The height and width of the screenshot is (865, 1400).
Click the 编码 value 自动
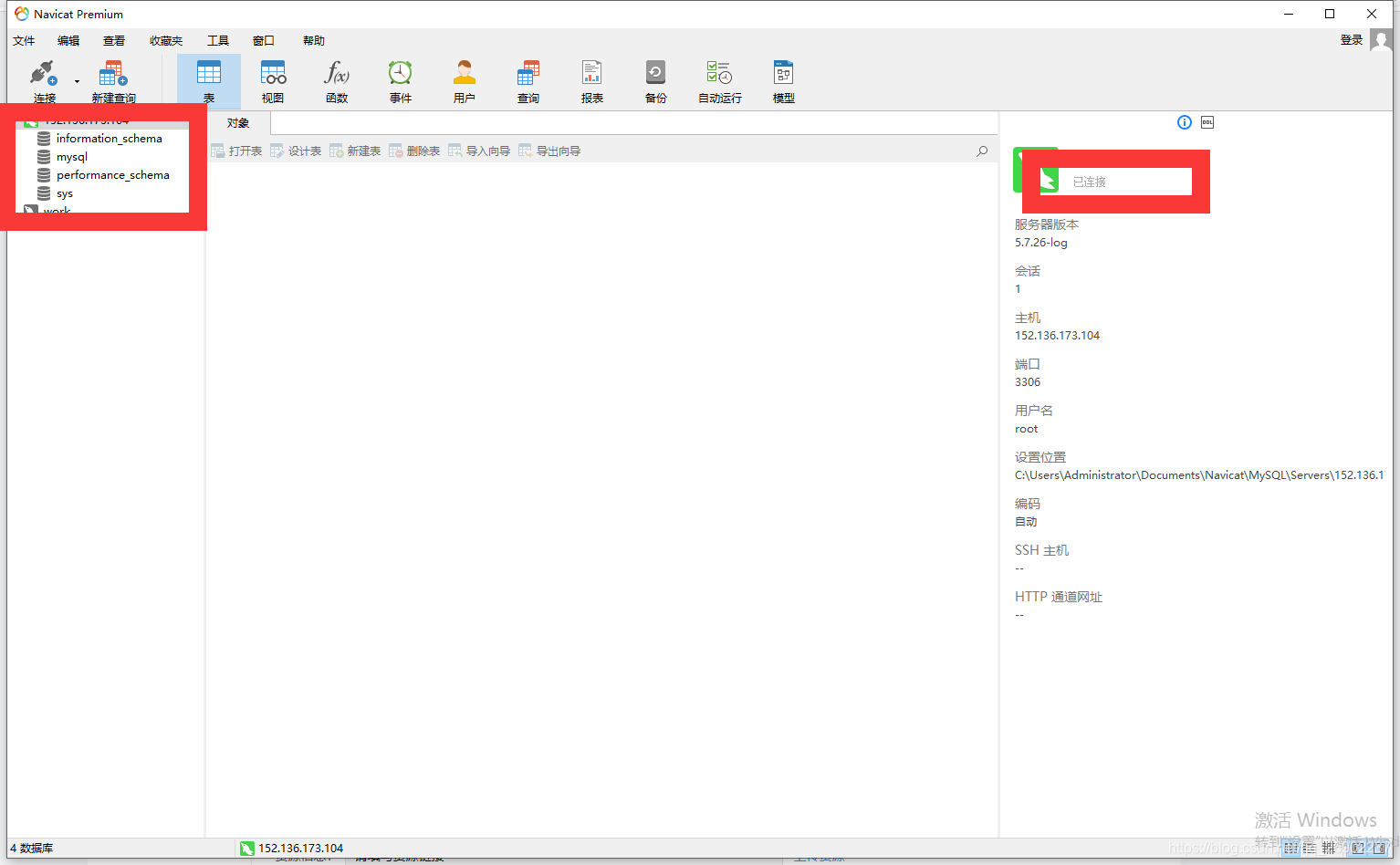click(1026, 522)
